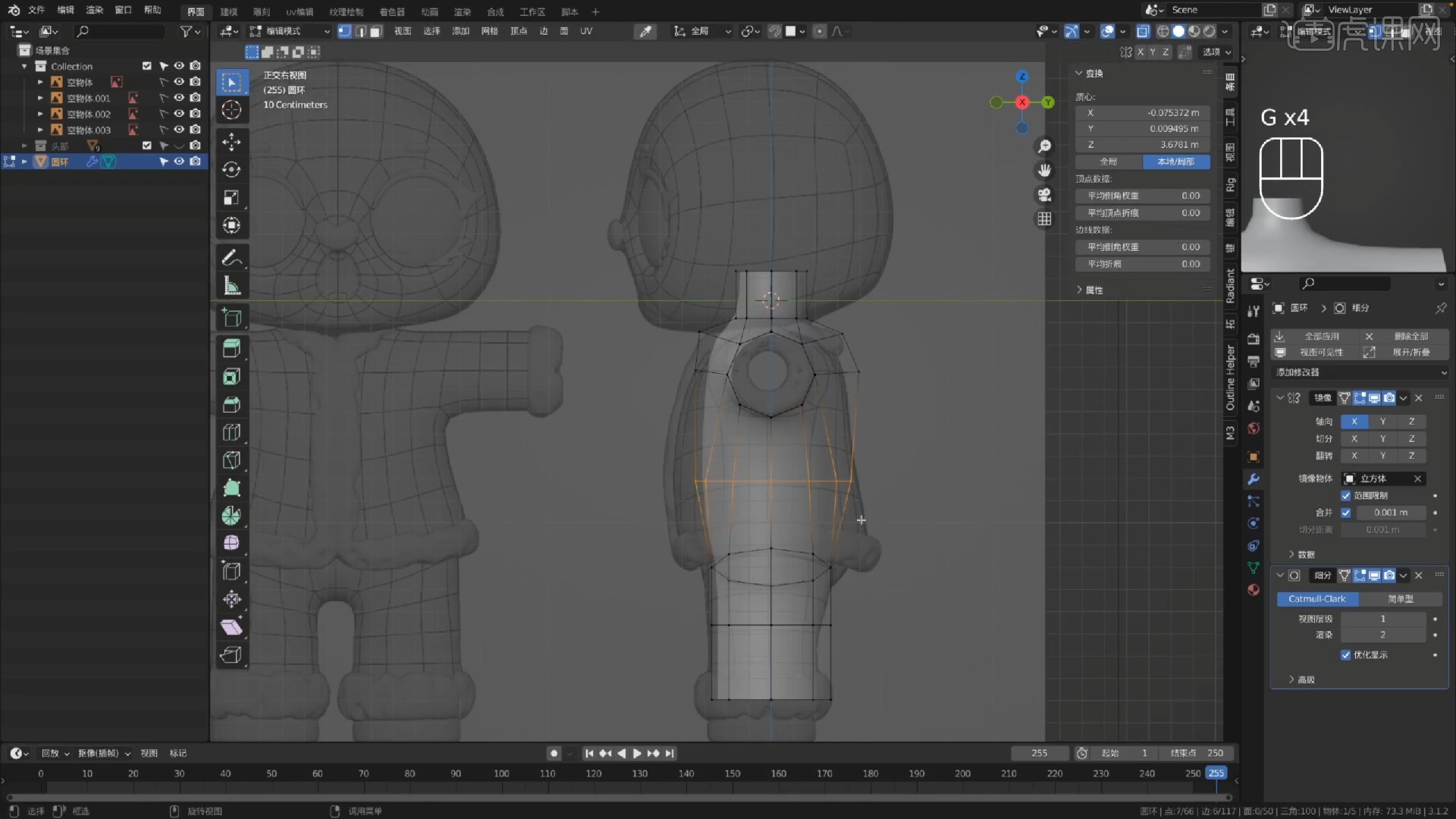Collapse the 变换 panel

coord(1089,74)
